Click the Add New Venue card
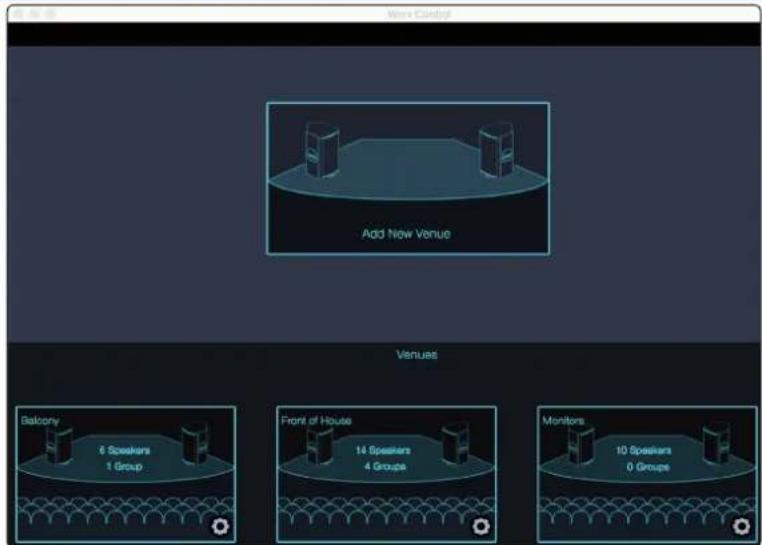 408,178
